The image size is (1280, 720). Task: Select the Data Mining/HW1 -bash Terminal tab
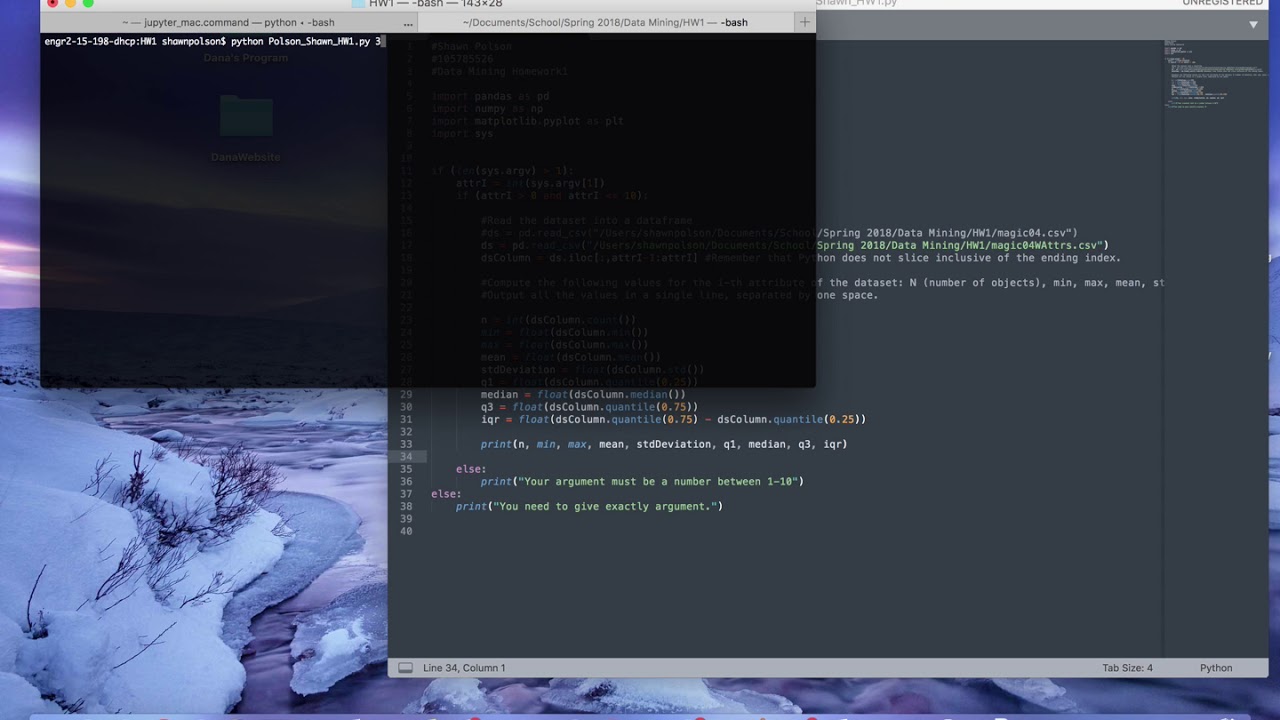[605, 22]
